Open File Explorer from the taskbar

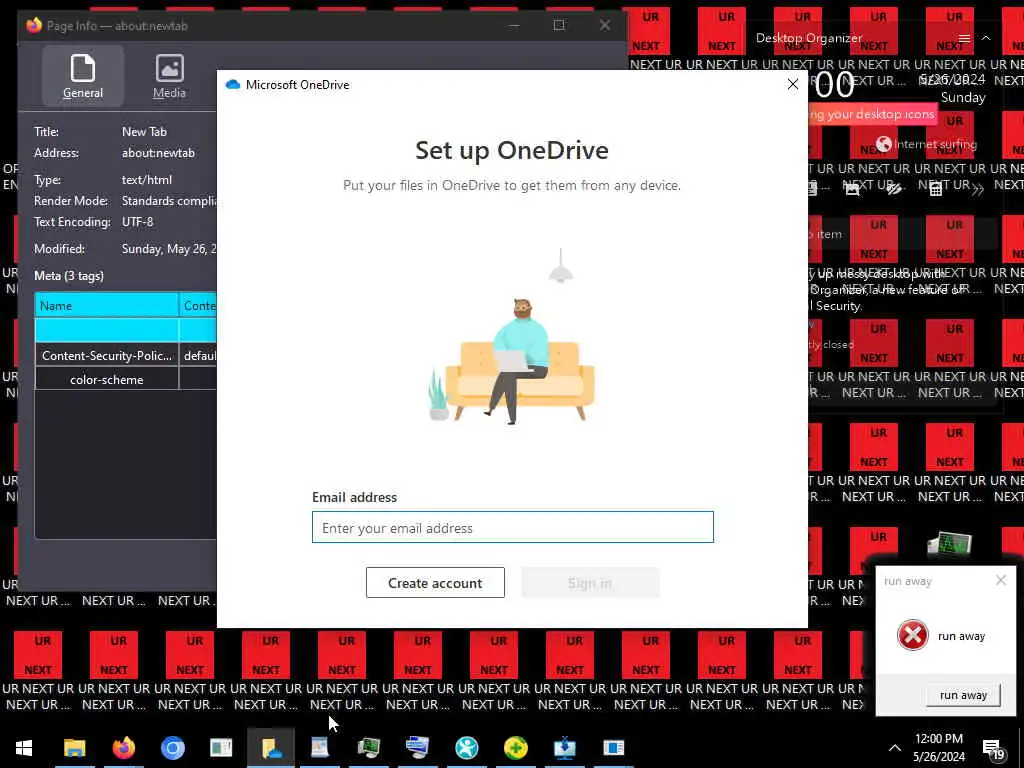click(74, 748)
